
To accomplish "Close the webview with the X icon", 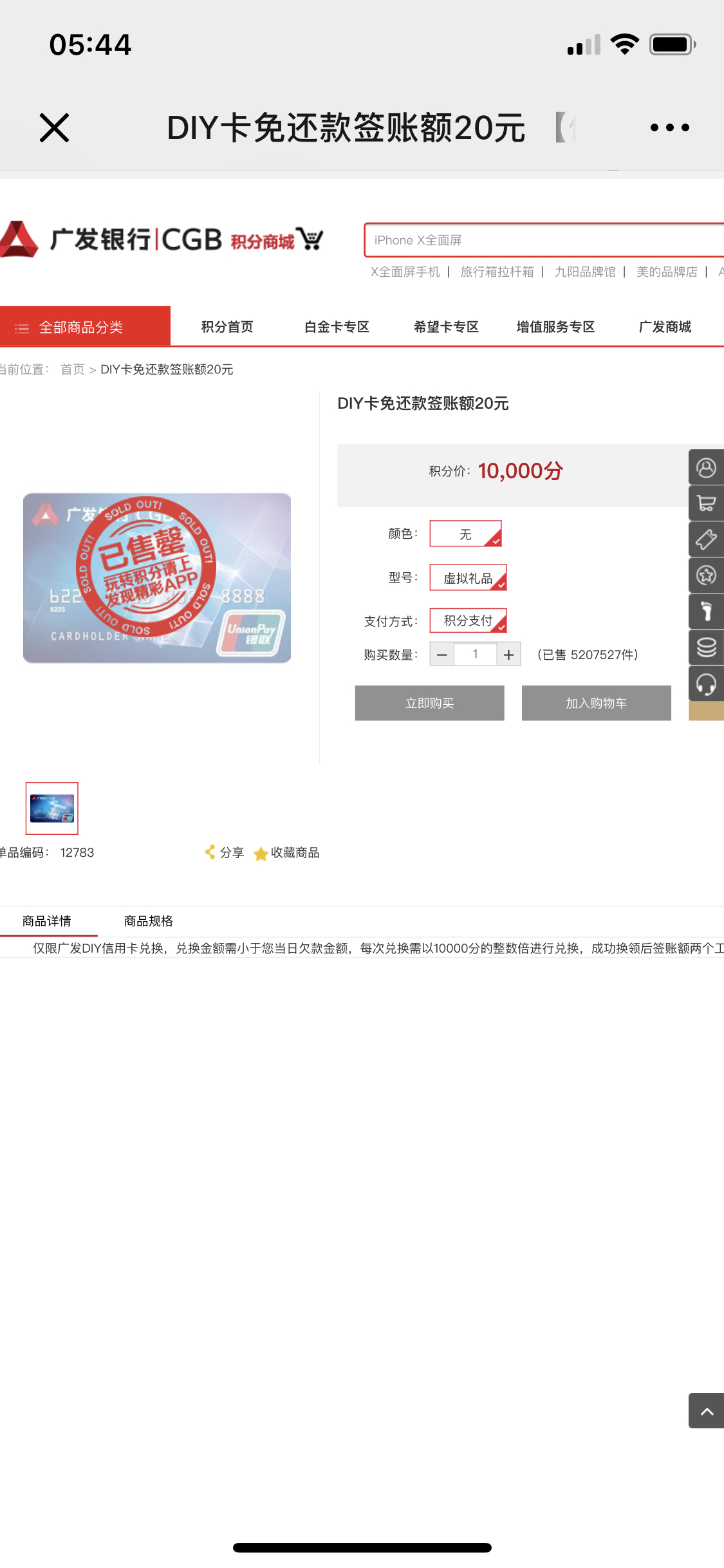I will coord(54,127).
